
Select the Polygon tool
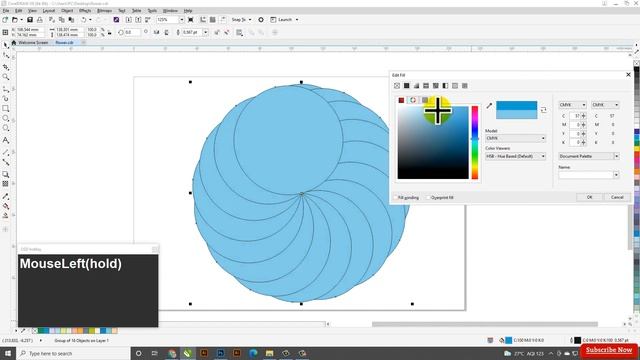(5, 128)
